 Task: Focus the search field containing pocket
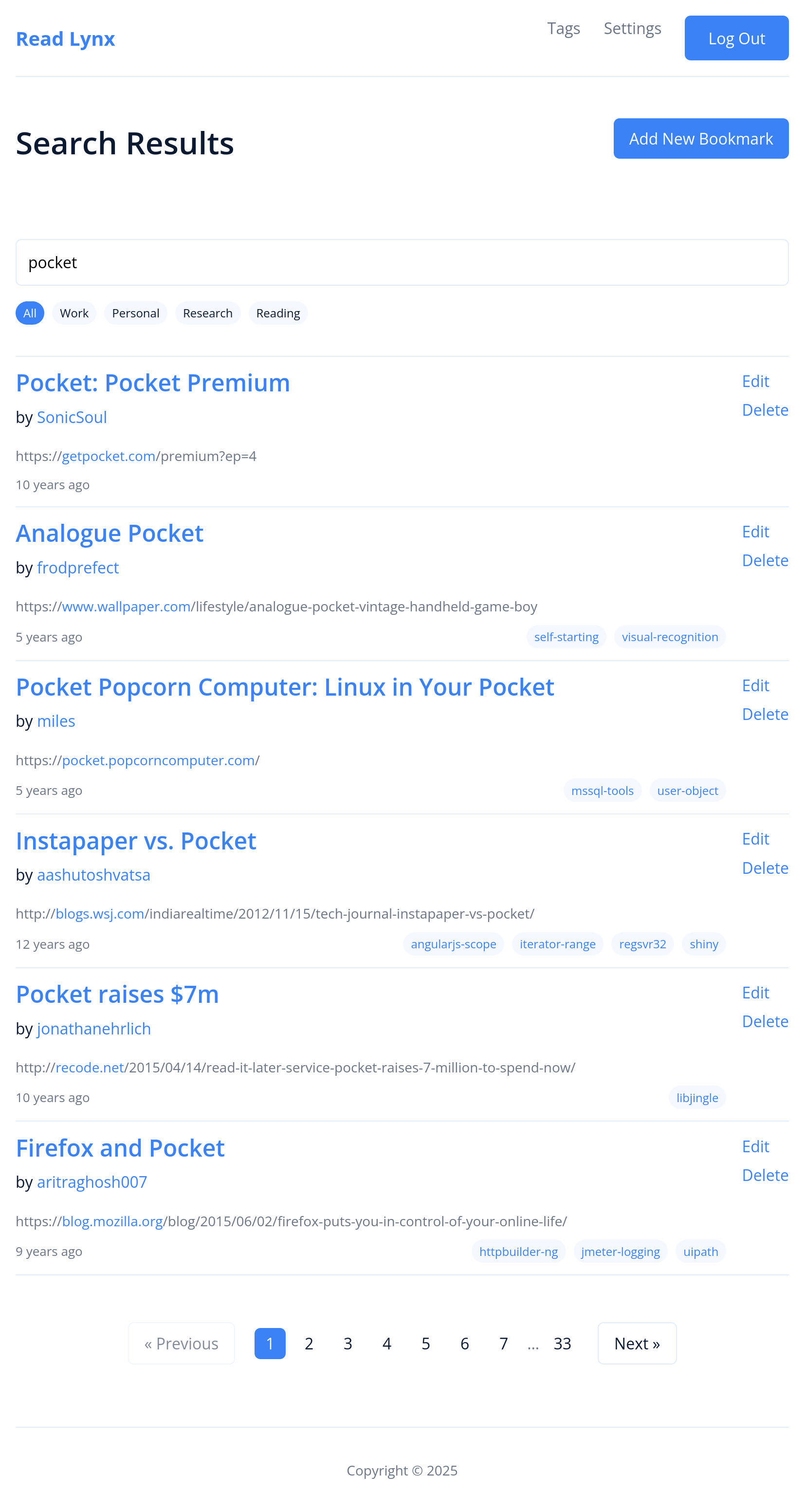tap(402, 262)
